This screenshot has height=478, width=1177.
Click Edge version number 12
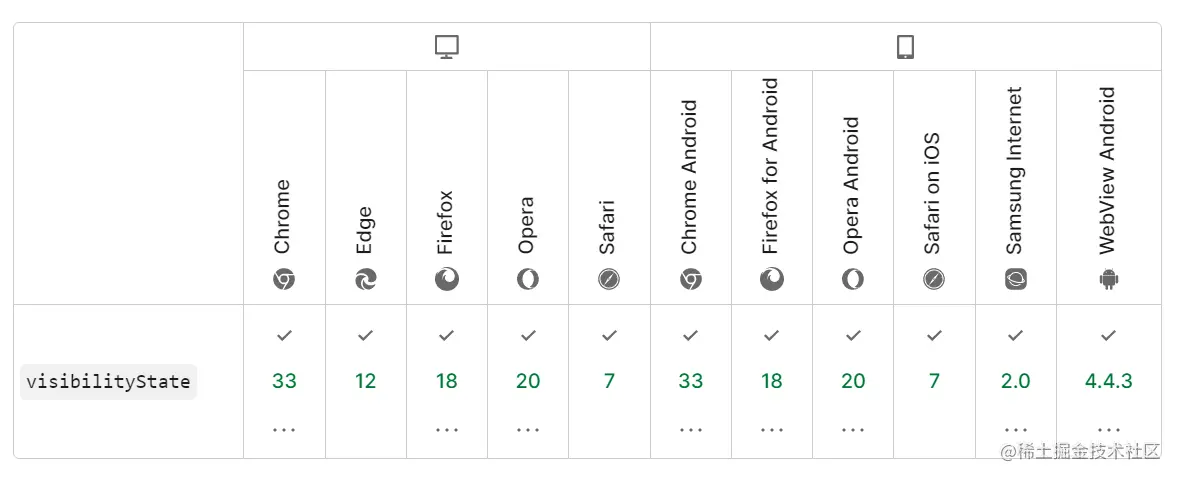(365, 381)
